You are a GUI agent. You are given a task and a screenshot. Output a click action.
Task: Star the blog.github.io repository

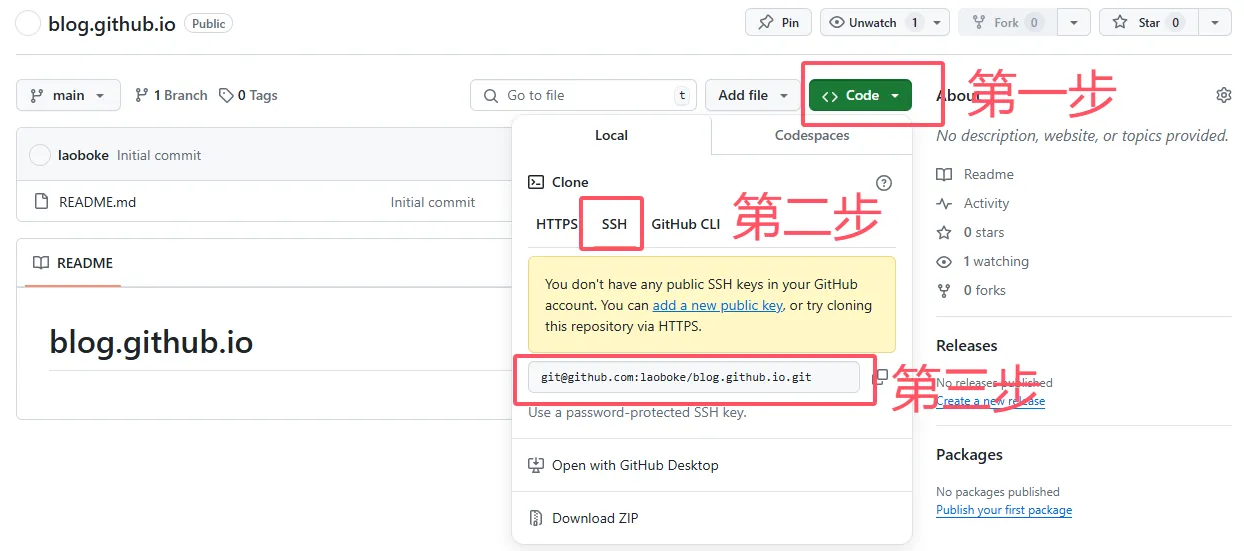point(1148,22)
